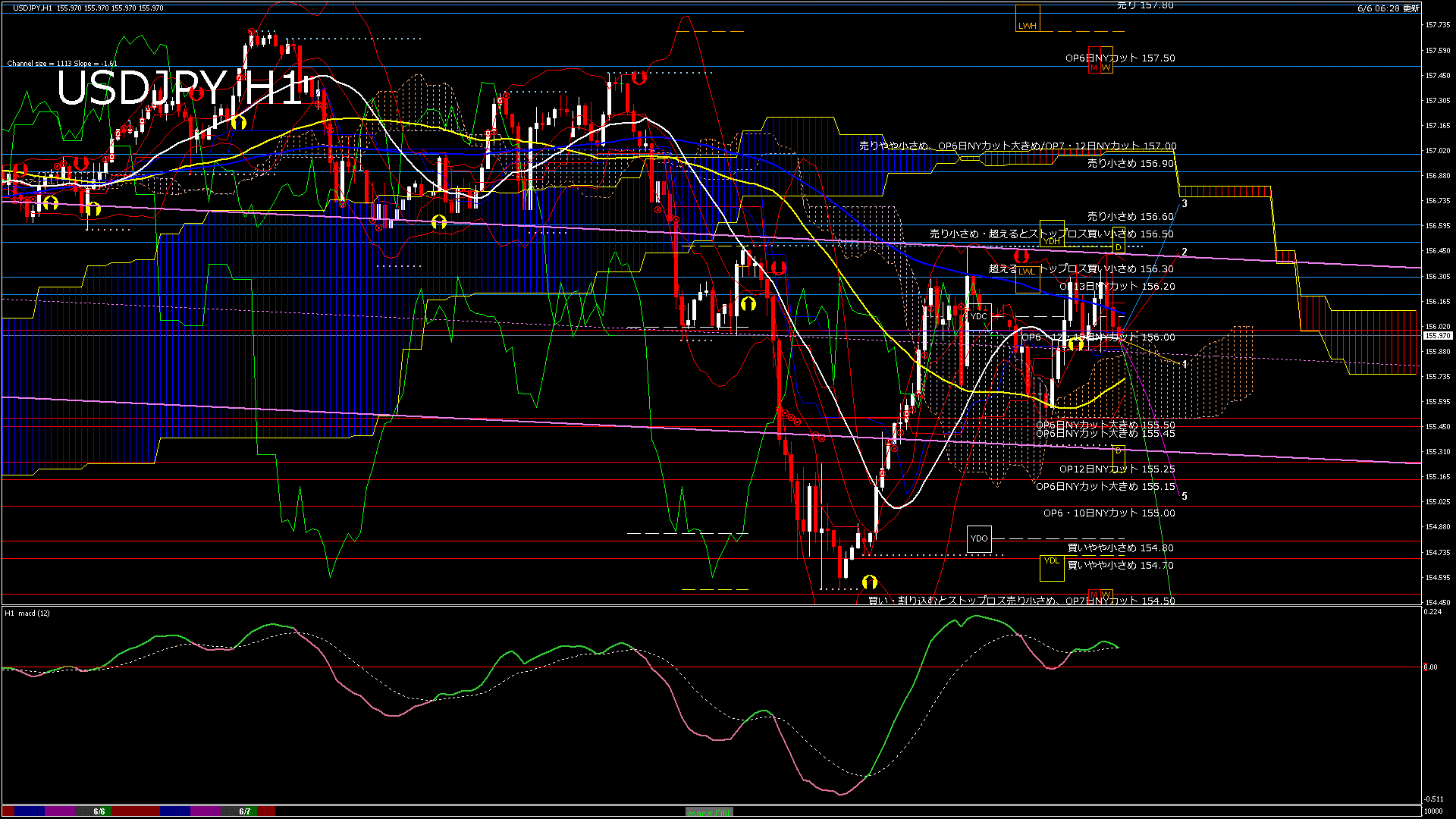Click the H1 macd (12) indicator label

click(x=27, y=613)
